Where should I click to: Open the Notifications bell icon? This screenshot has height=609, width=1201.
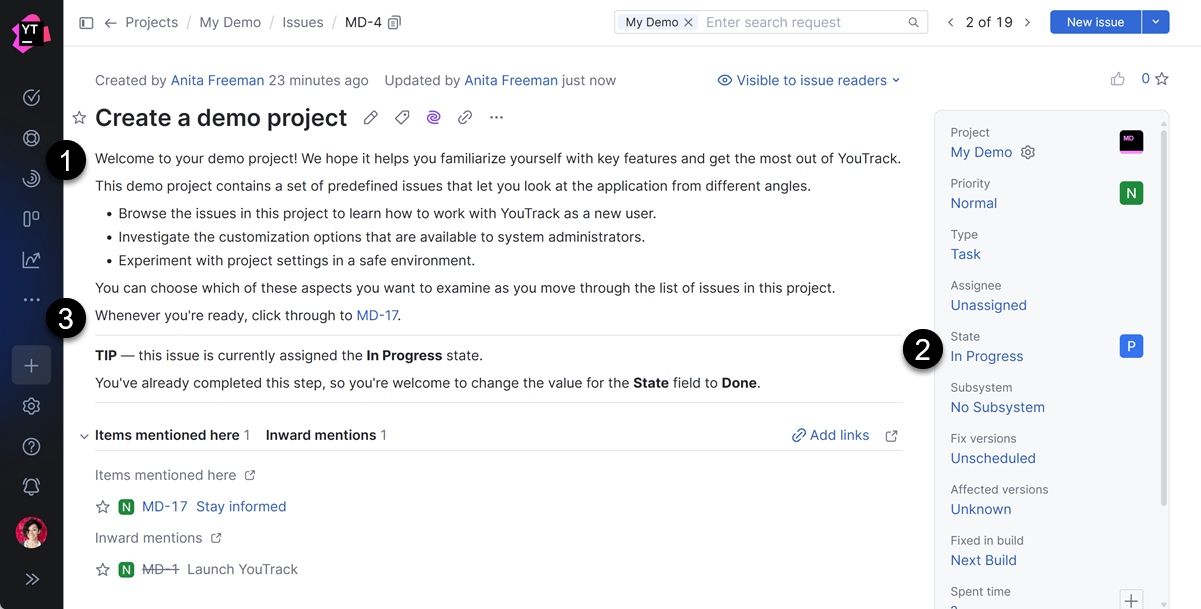pos(31,486)
